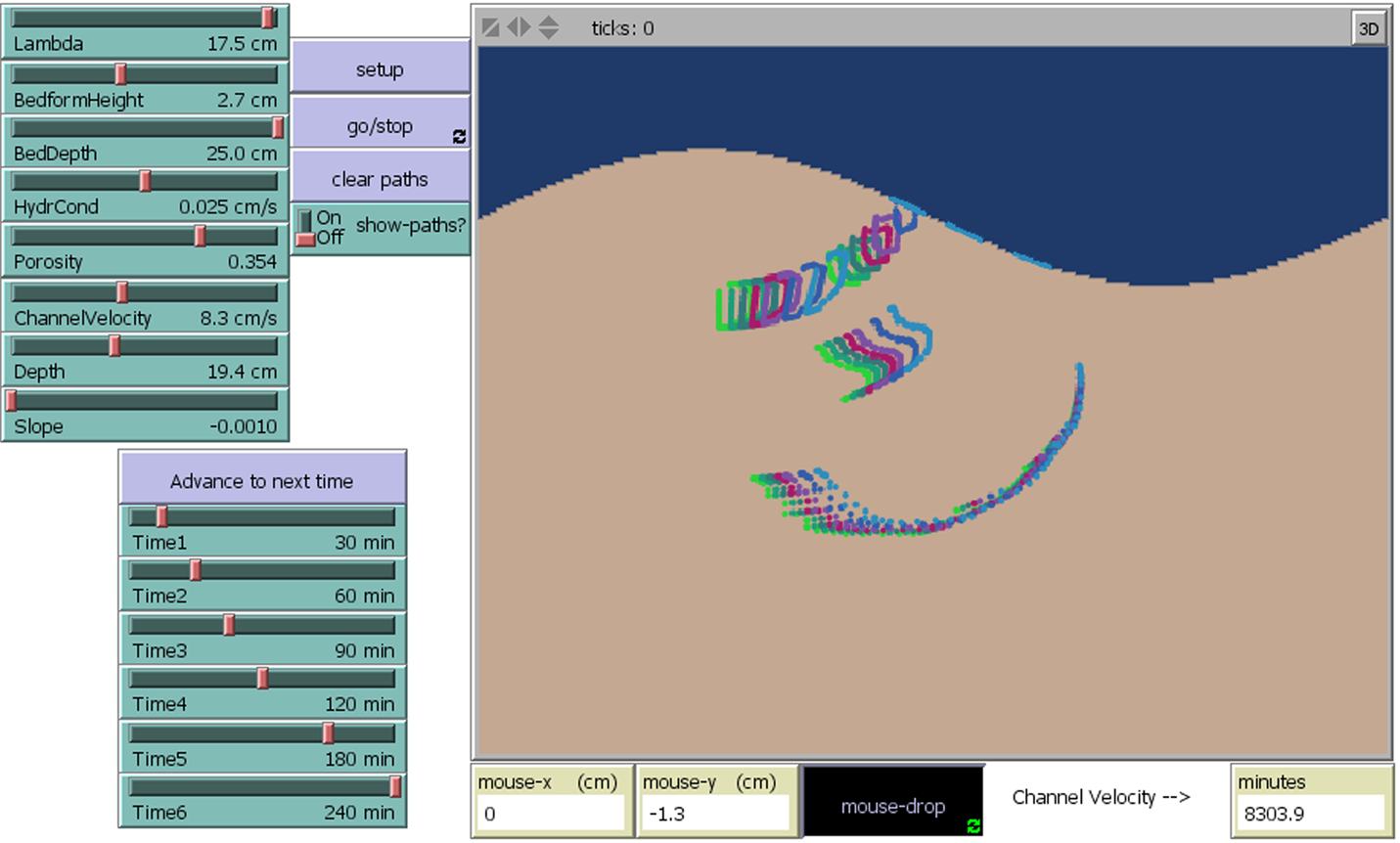
Task: Click the 'show-paths?' label text
Action: tap(411, 226)
